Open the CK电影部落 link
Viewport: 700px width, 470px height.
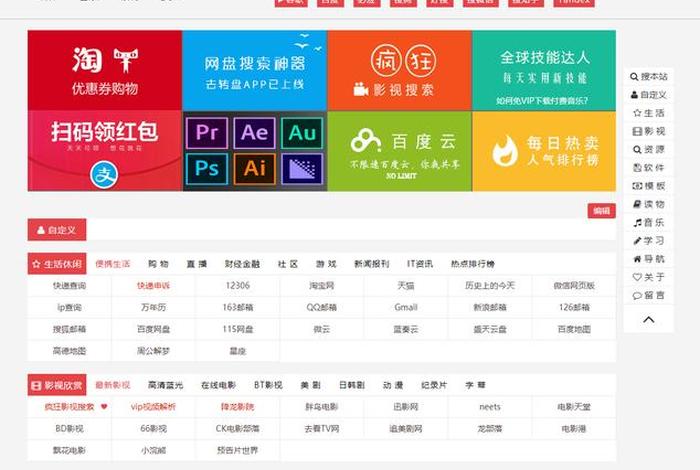238,429
